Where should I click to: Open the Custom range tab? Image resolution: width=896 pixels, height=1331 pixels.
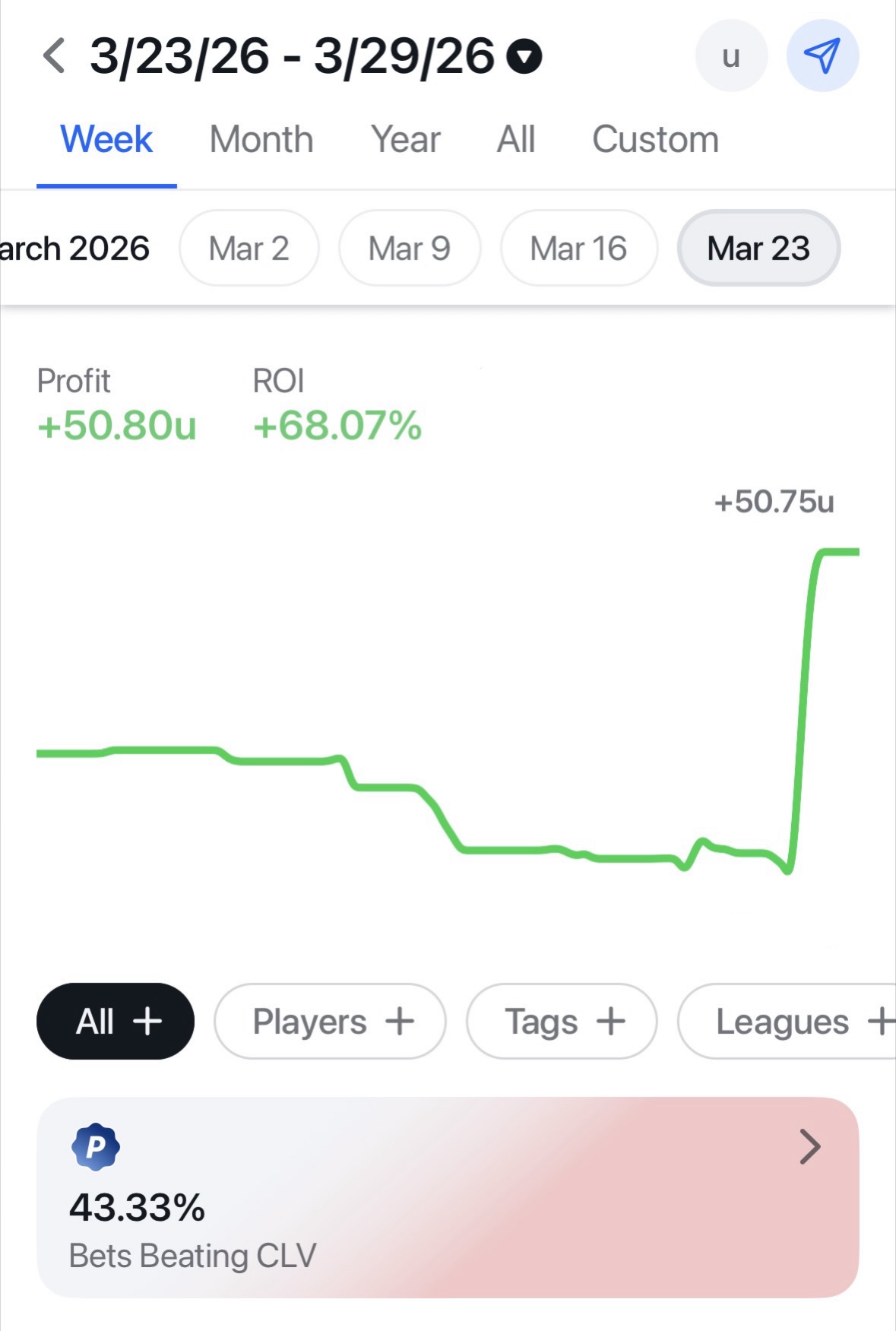[x=655, y=140]
